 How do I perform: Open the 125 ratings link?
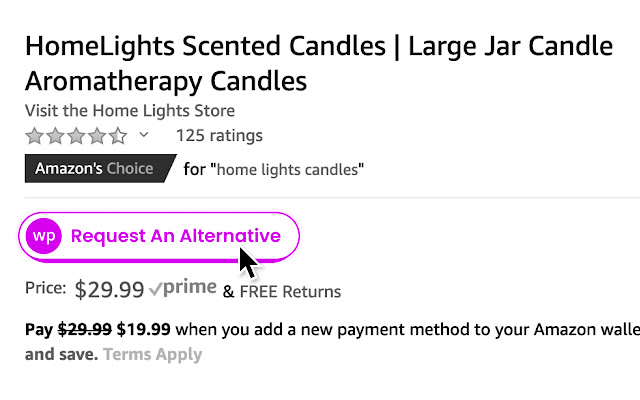pos(219,135)
